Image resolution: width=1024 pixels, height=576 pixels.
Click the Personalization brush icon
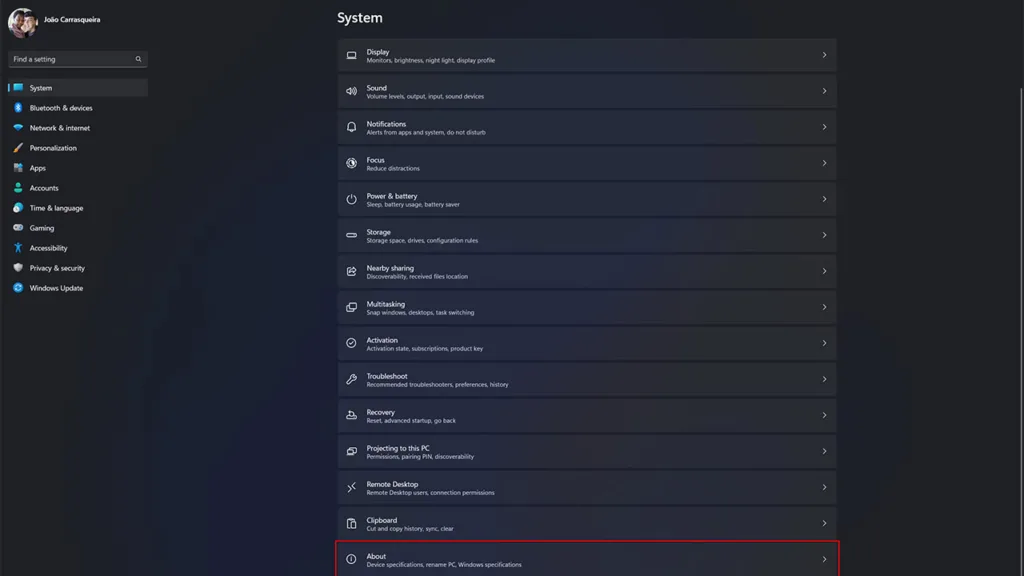tap(18, 148)
